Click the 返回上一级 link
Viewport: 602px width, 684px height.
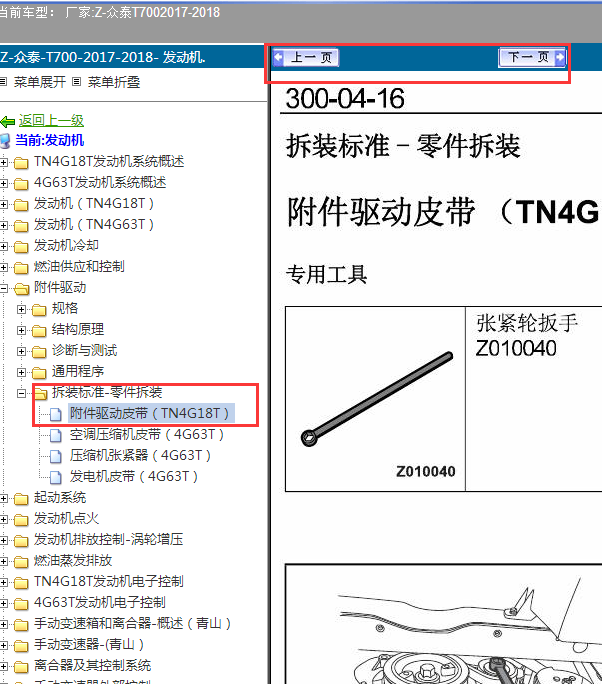51,120
